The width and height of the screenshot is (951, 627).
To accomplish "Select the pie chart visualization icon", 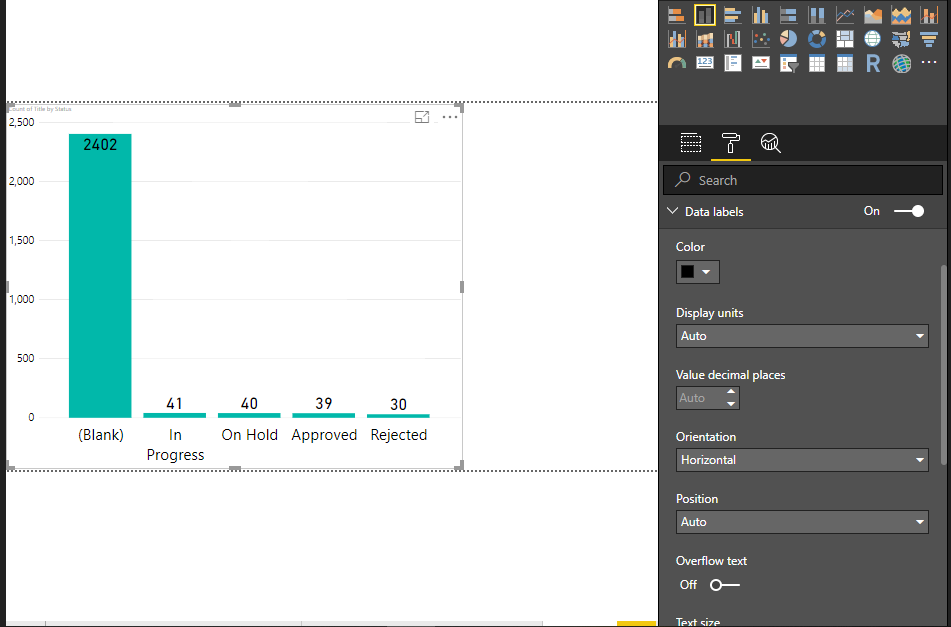I will (x=787, y=38).
